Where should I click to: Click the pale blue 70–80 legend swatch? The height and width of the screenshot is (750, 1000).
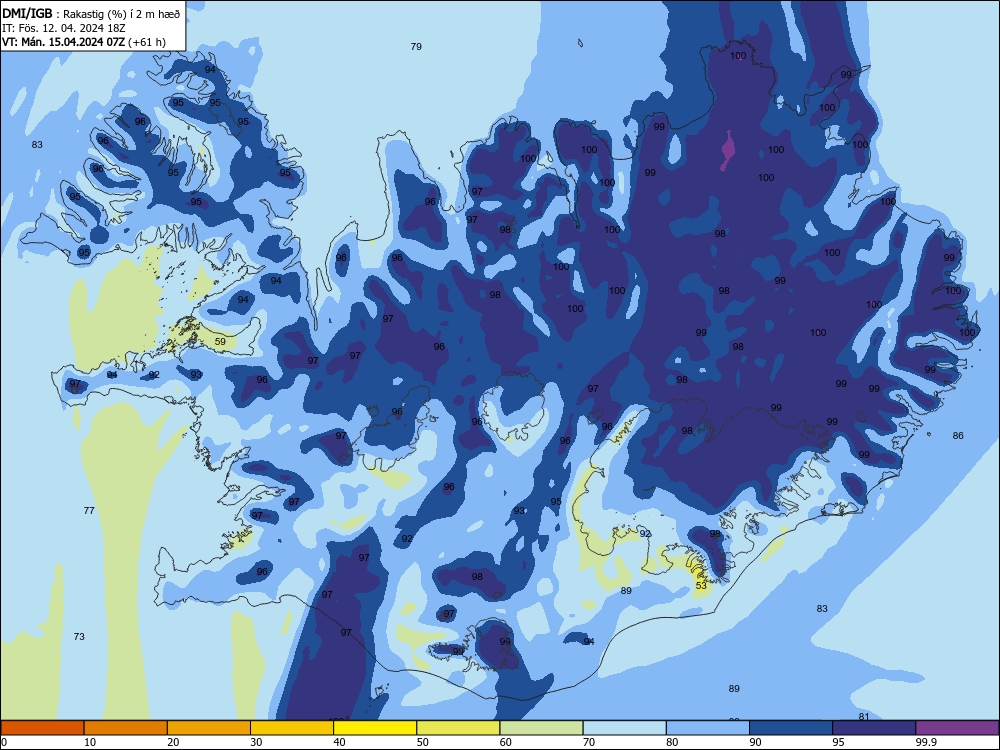pyautogui.click(x=625, y=728)
